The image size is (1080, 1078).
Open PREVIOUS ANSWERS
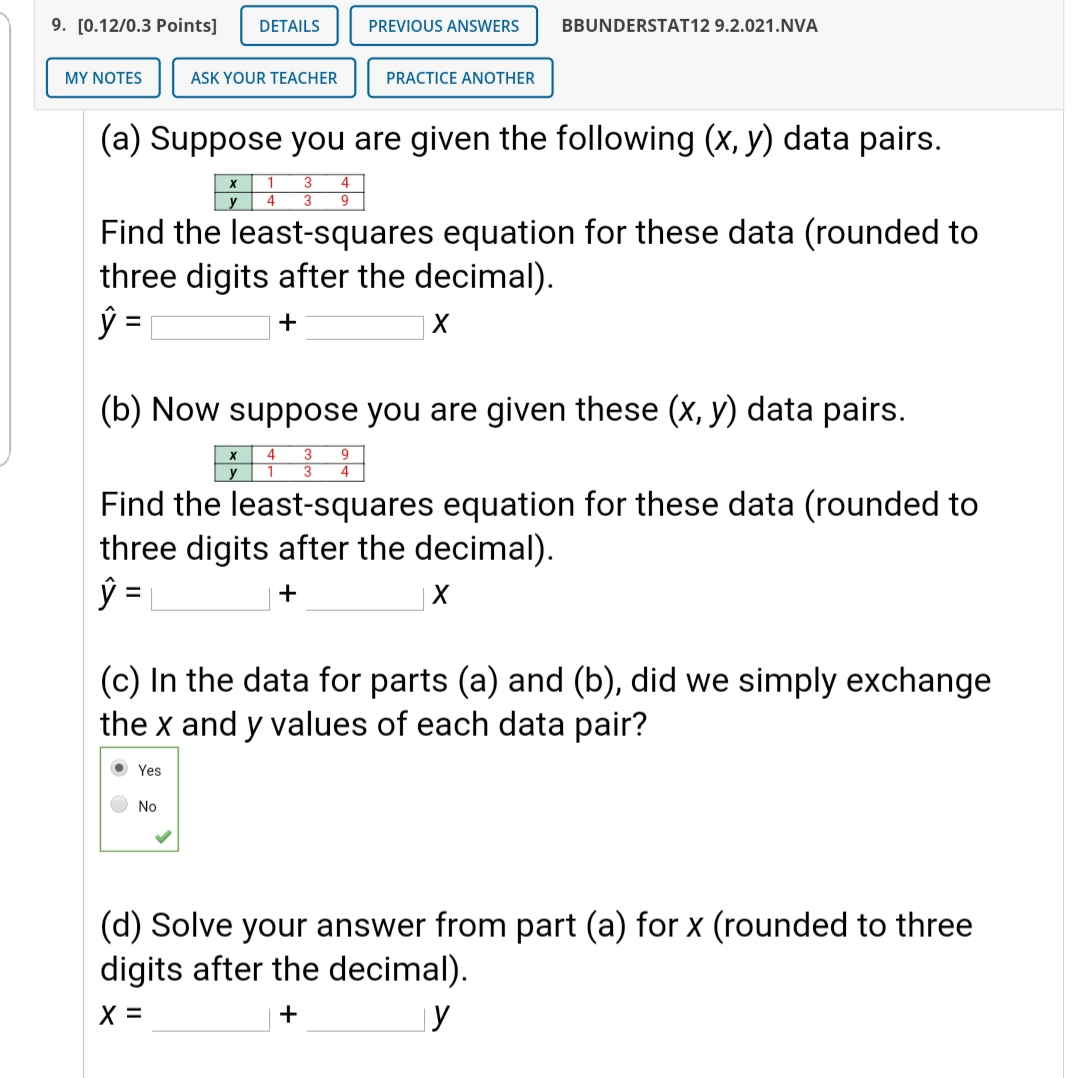coord(443,26)
